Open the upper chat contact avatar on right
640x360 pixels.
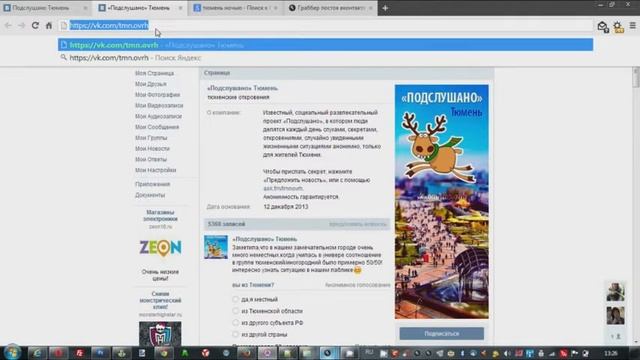615,291
